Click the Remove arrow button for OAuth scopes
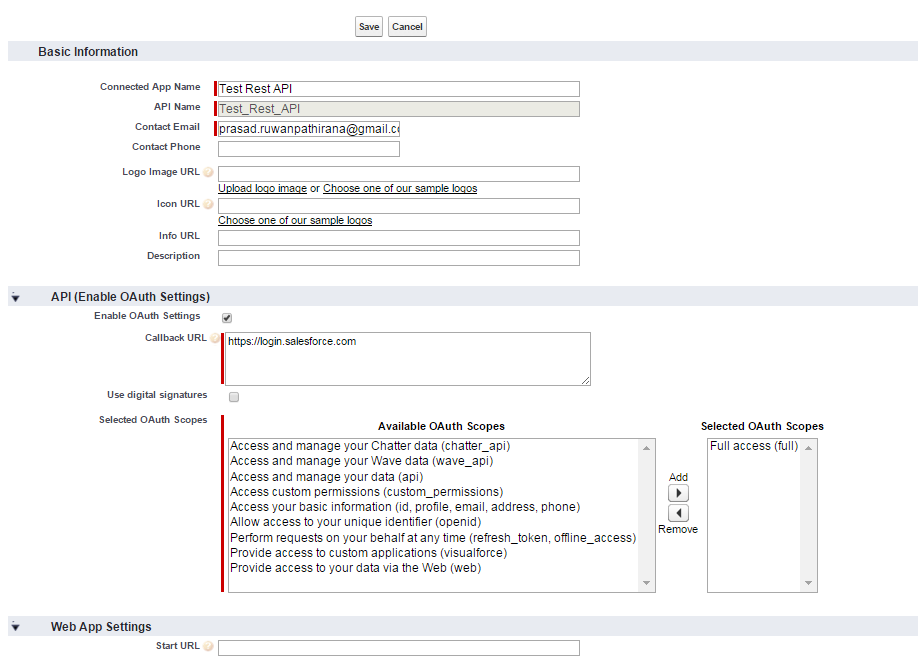This screenshot has width=918, height=656. [x=678, y=513]
